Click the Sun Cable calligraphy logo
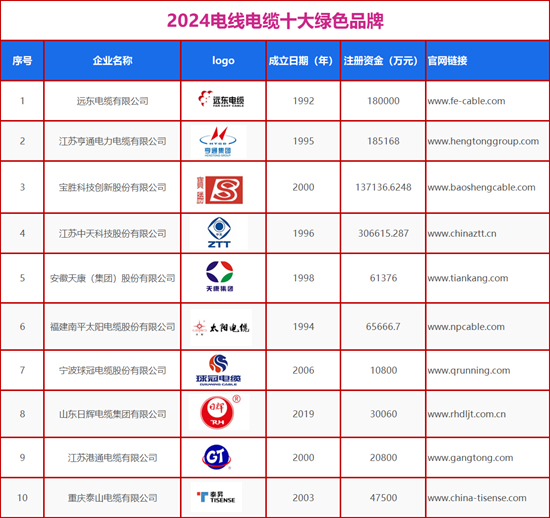This screenshot has width=550, height=518. (221, 328)
